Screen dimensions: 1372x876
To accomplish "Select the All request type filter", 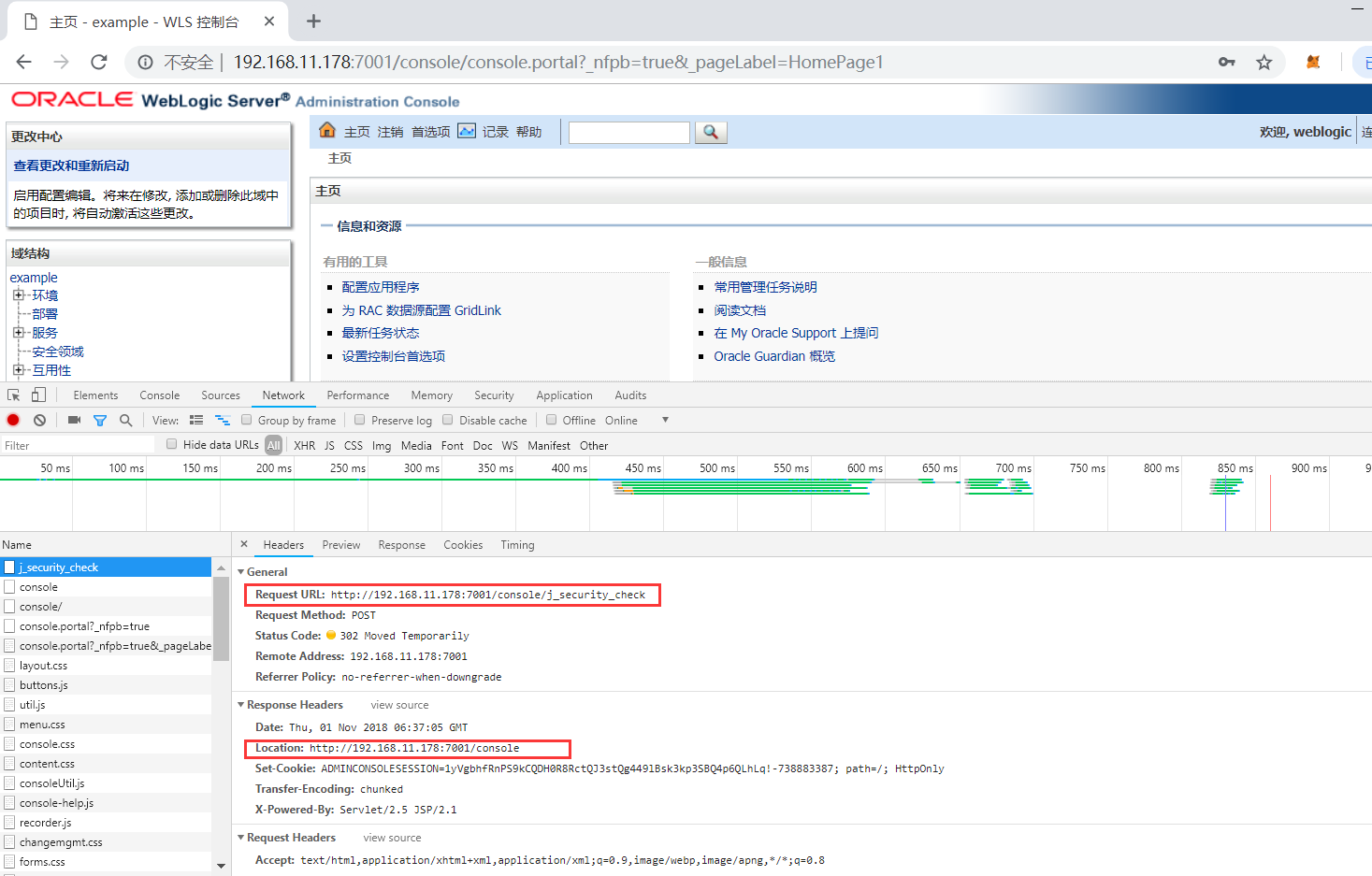I will tap(273, 446).
